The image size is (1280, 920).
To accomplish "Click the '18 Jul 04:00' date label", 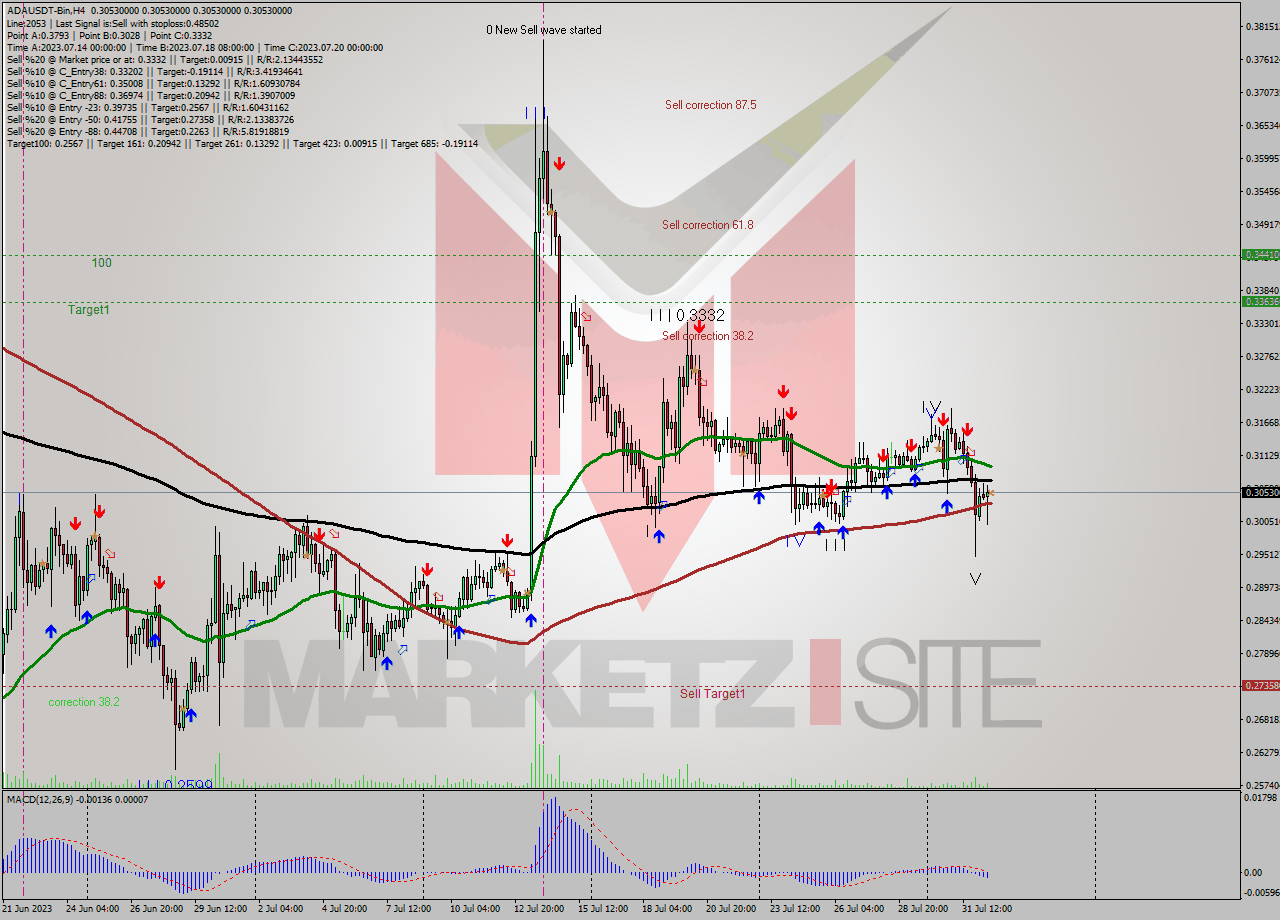I will click(667, 909).
